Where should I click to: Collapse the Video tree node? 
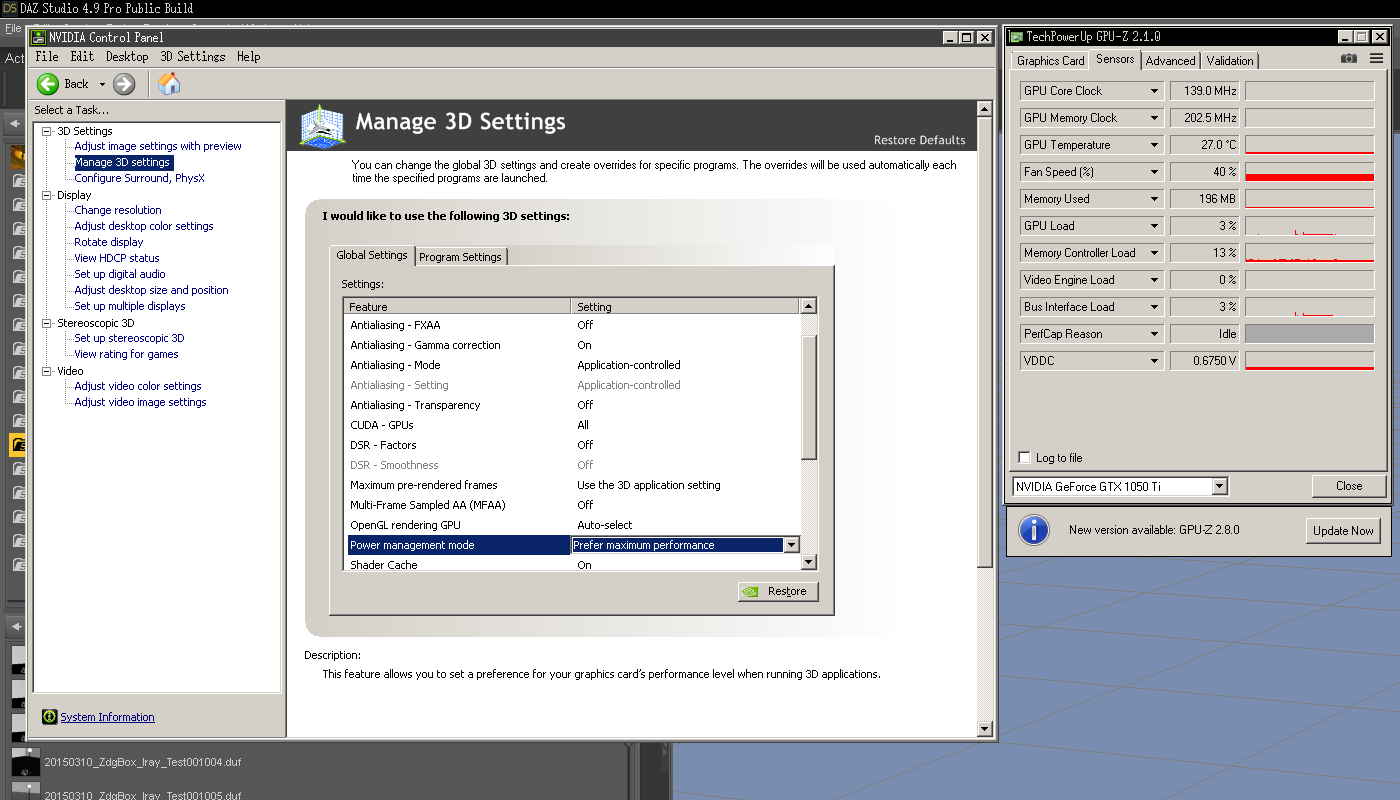pos(46,371)
